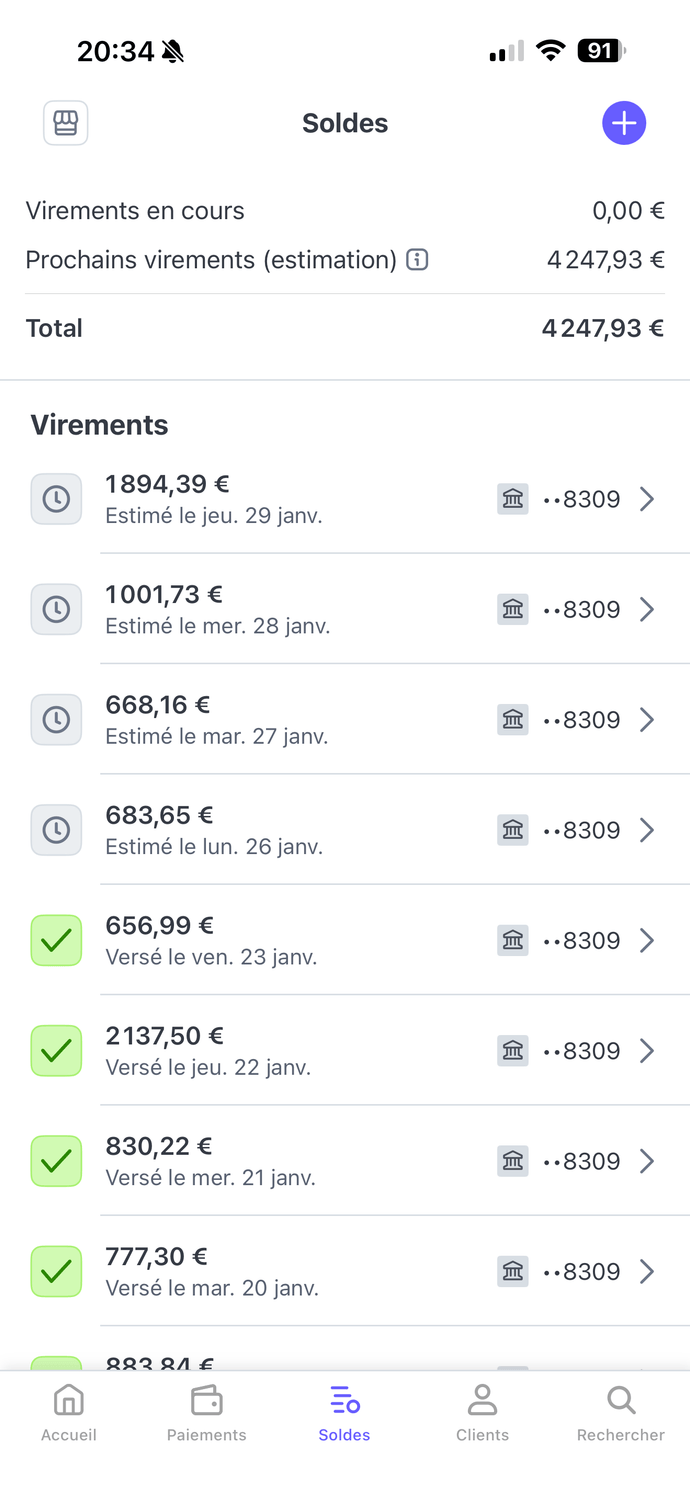The image size is (690, 1500).
Task: Tap green checkmark for 777,30 € payout
Action: pyautogui.click(x=56, y=1272)
